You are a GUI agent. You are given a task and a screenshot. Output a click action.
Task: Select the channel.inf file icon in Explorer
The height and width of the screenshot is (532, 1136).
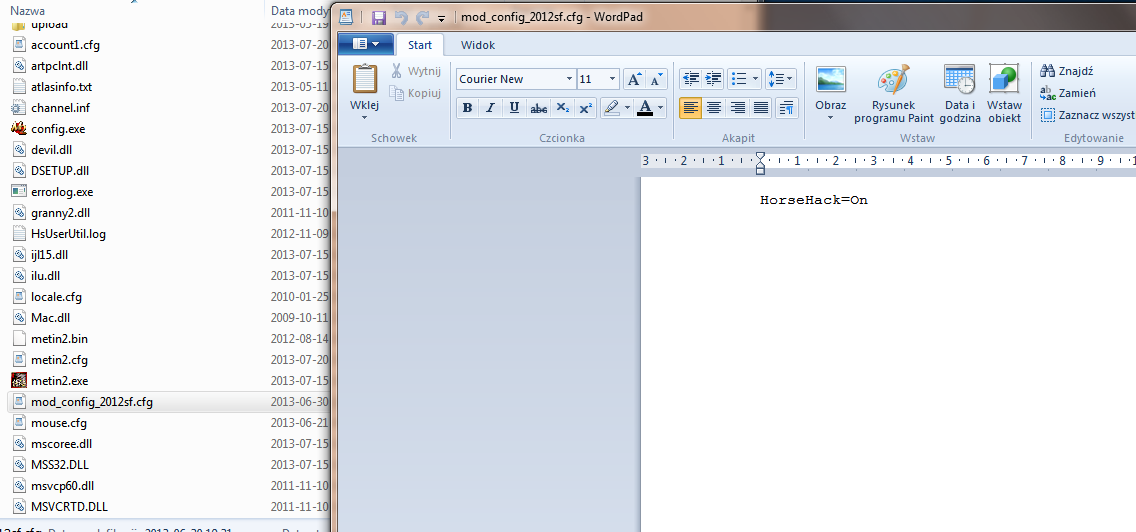19,108
